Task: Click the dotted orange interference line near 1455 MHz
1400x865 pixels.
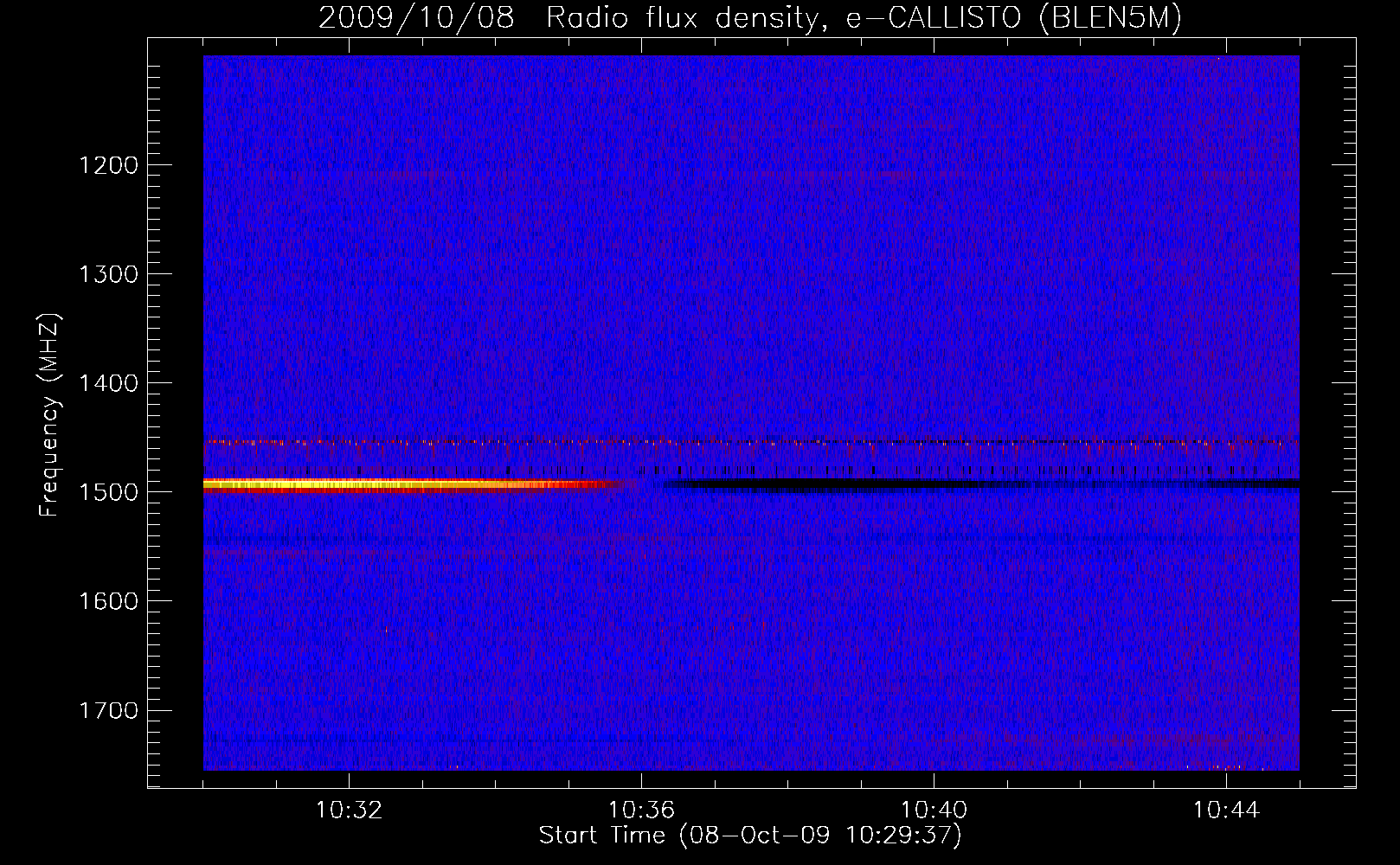Action: coord(751,442)
